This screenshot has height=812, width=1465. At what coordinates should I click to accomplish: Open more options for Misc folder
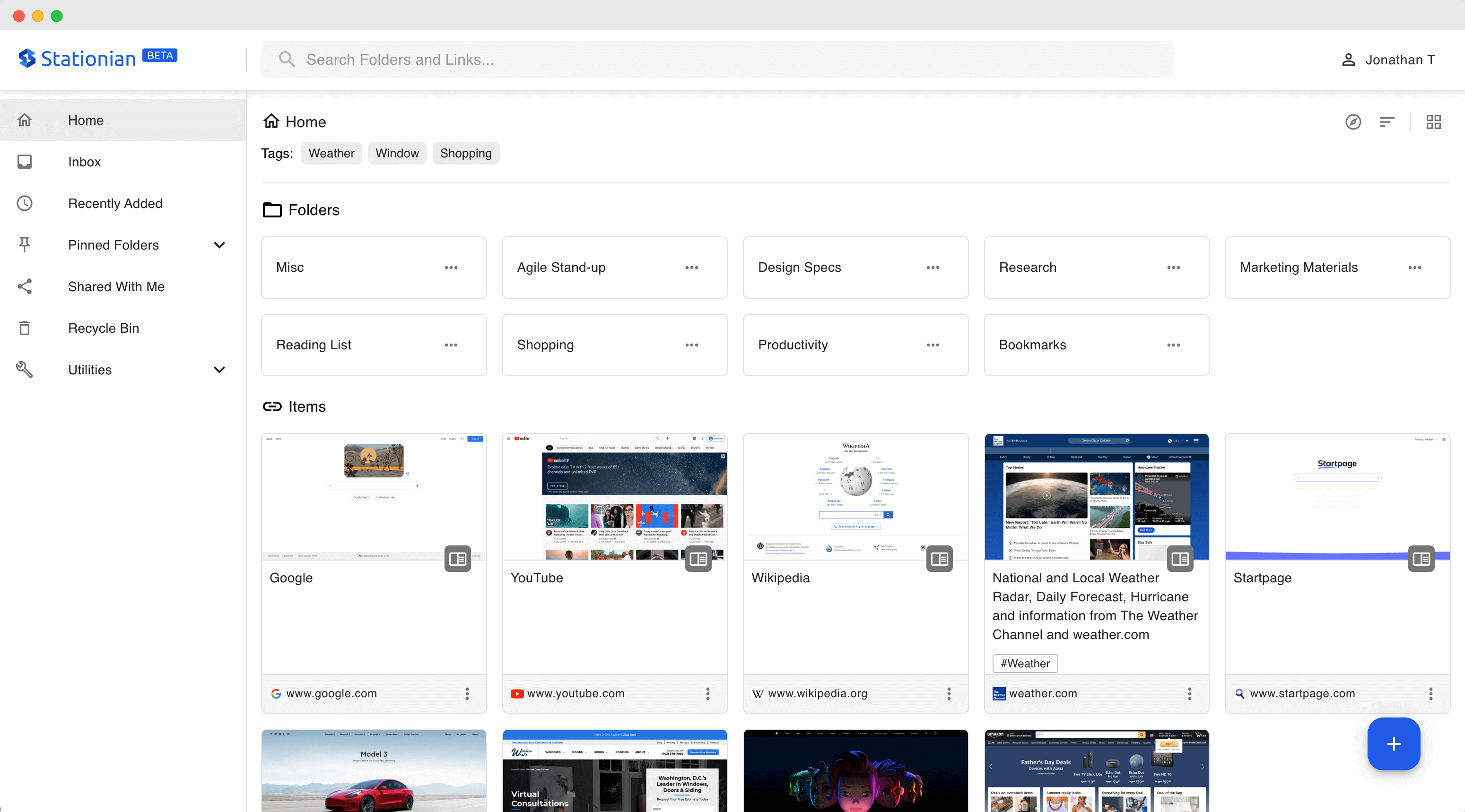click(x=451, y=268)
